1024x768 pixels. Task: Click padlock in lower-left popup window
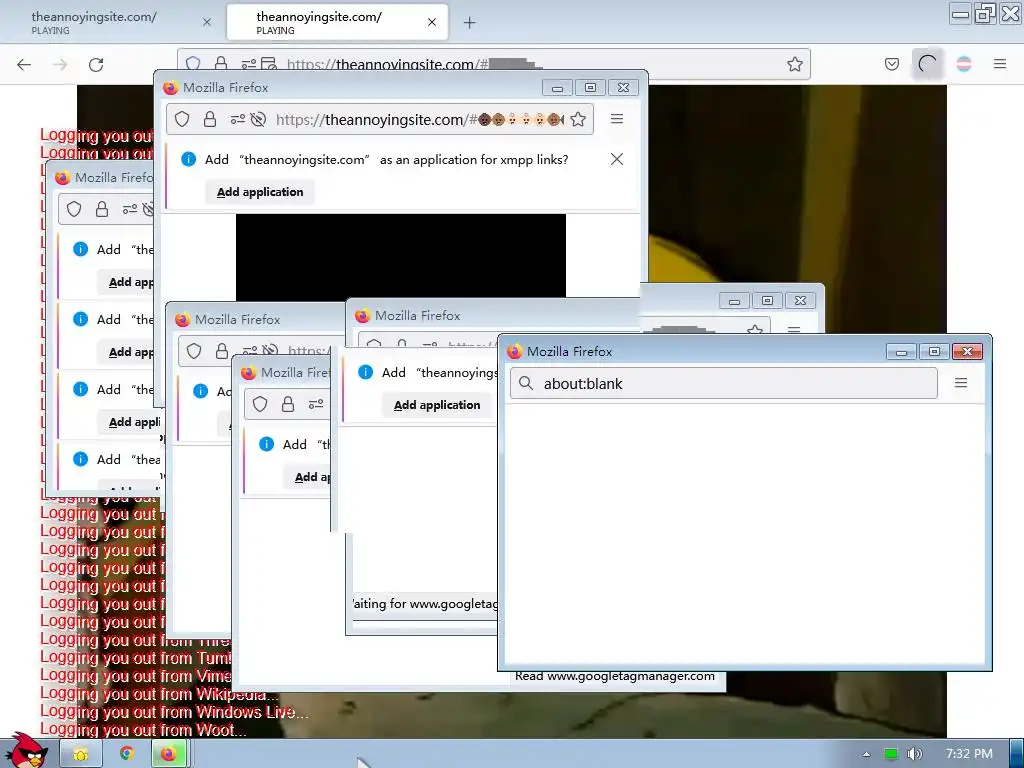[x=222, y=351]
